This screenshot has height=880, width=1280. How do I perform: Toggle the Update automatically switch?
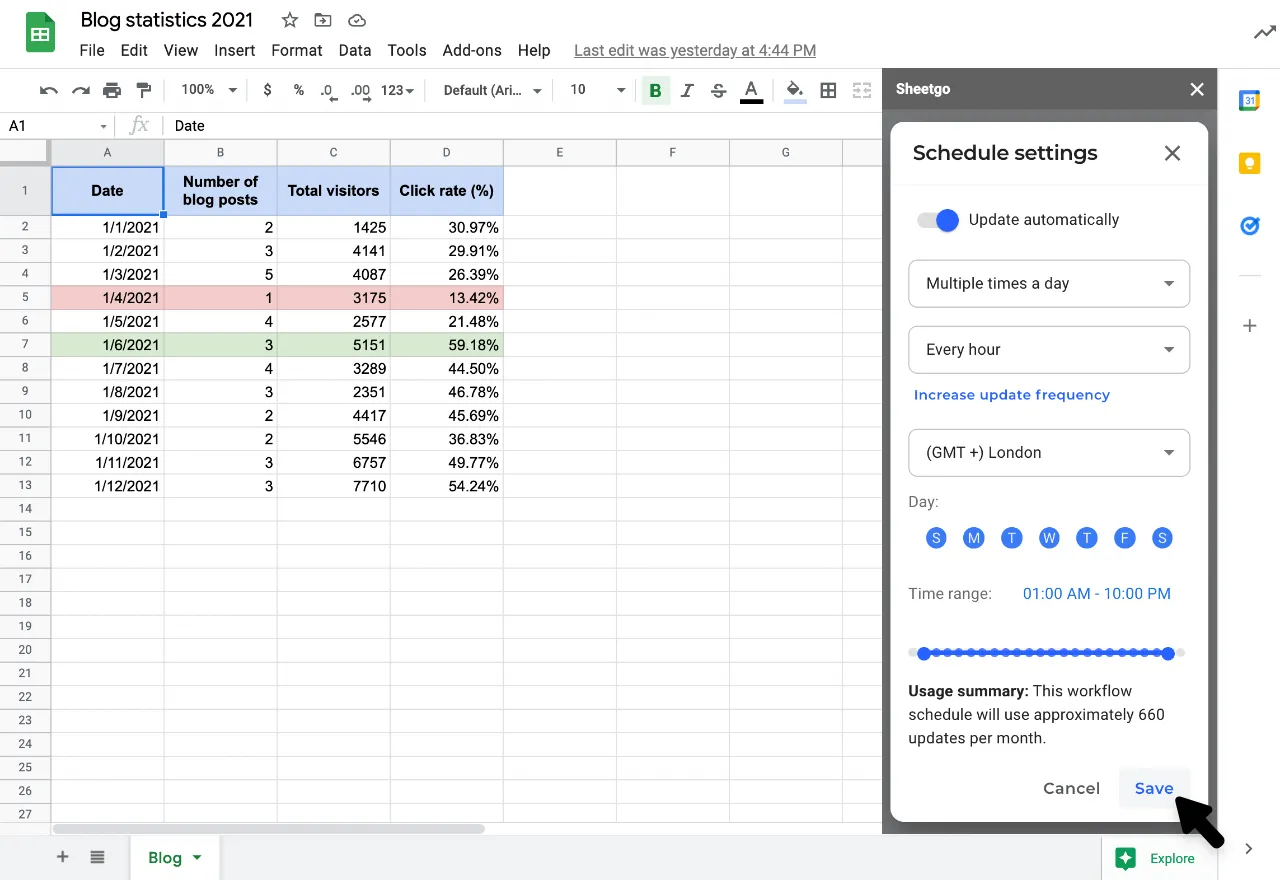938,220
